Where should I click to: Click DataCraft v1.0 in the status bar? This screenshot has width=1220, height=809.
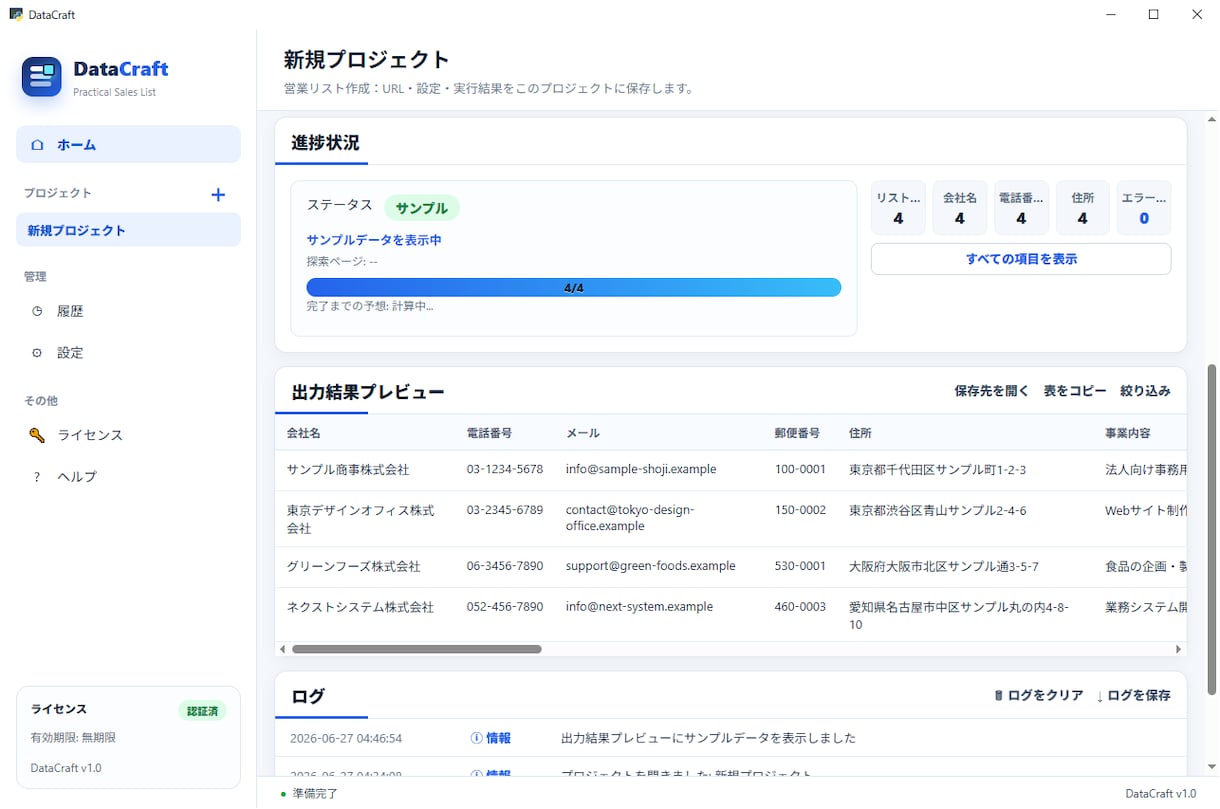(x=1160, y=794)
